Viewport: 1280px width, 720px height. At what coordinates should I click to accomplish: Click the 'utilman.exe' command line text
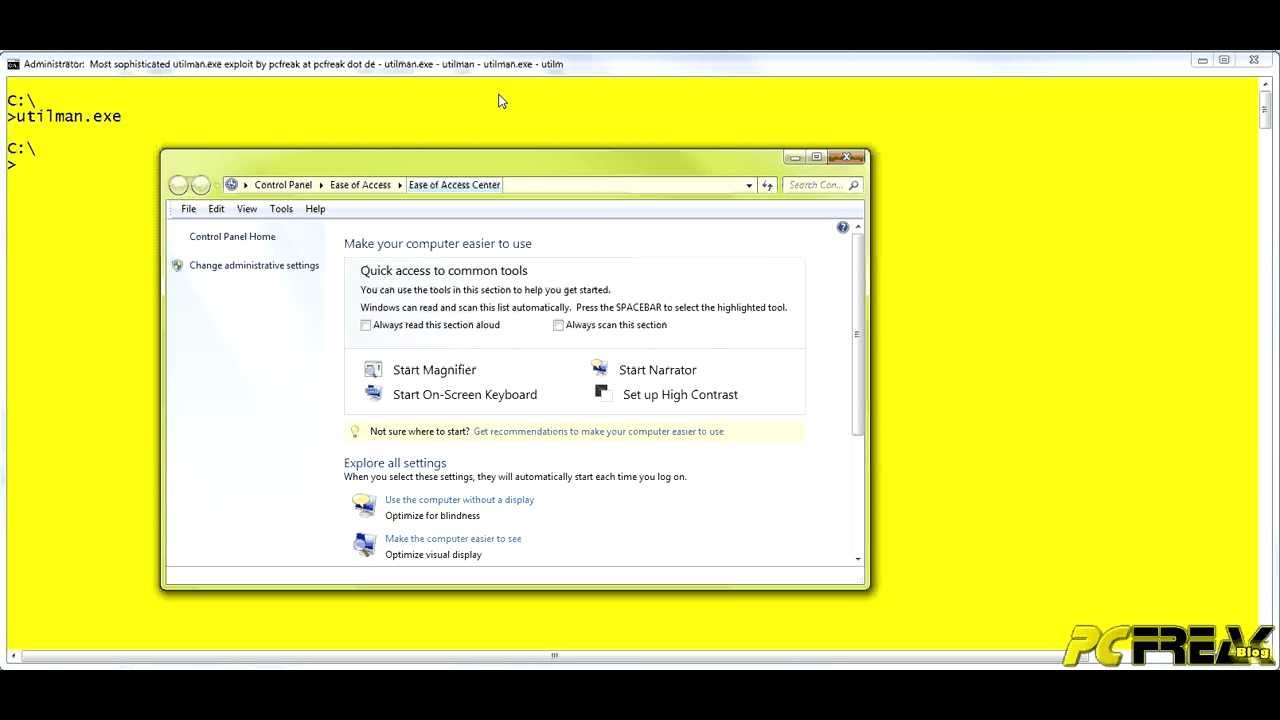pyautogui.click(x=69, y=116)
